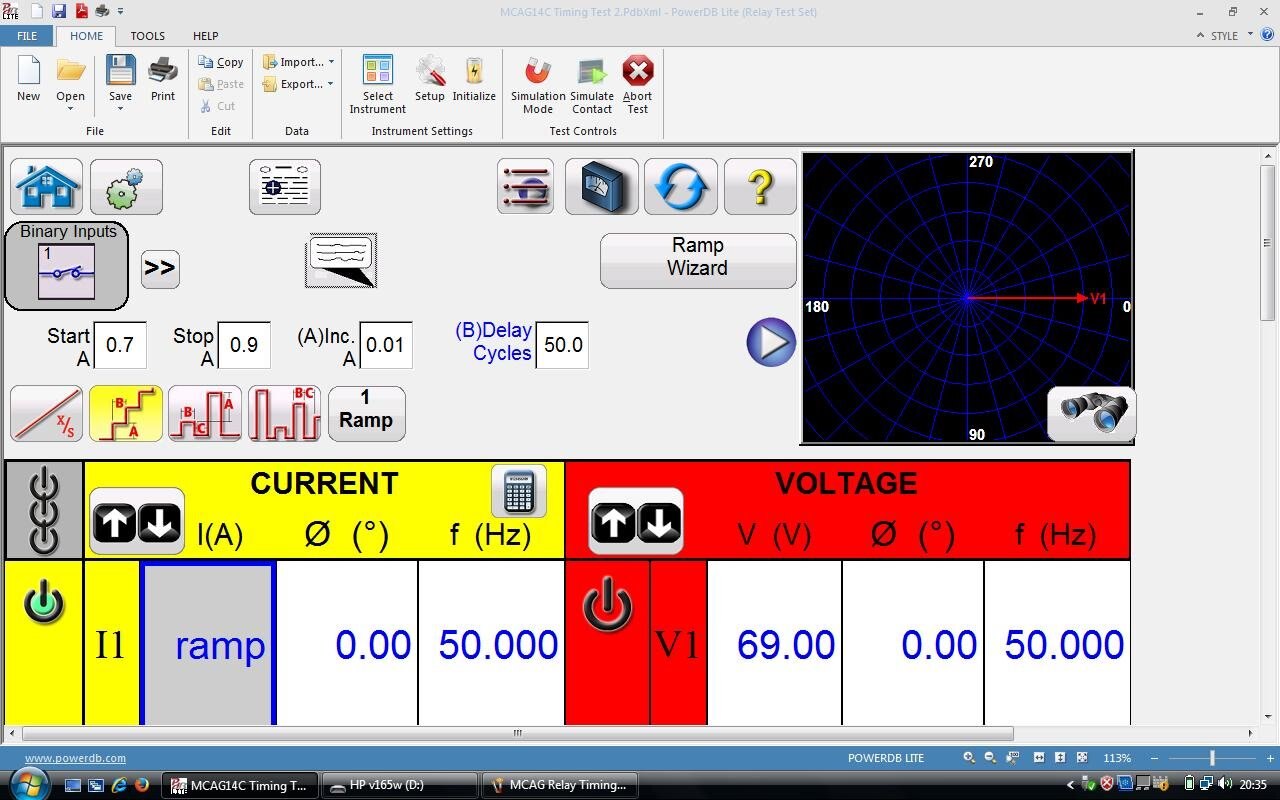Click the www.powerdb.com link
The width and height of the screenshot is (1280, 800).
pos(75,758)
